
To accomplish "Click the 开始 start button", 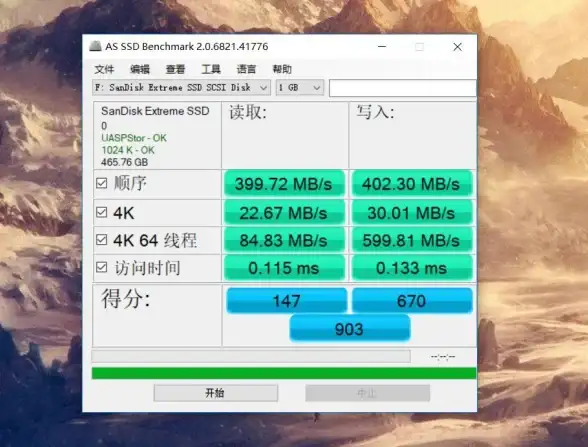I will [216, 393].
